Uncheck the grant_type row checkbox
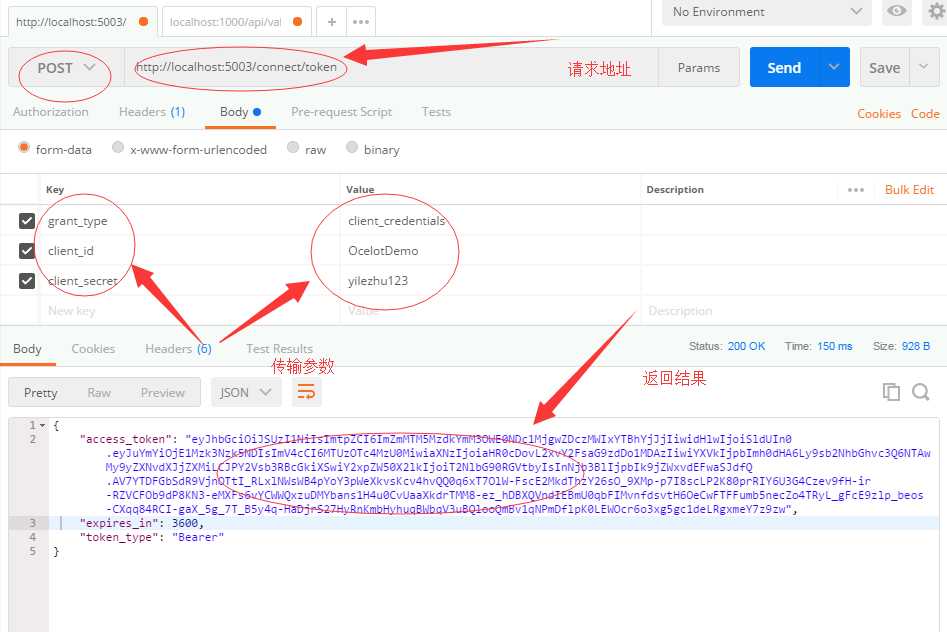The height and width of the screenshot is (632, 947). 27,221
